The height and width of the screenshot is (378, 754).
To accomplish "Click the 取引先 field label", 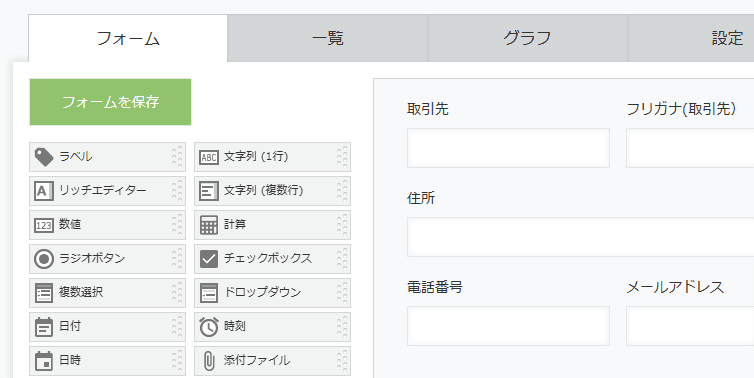I will pos(427,109).
